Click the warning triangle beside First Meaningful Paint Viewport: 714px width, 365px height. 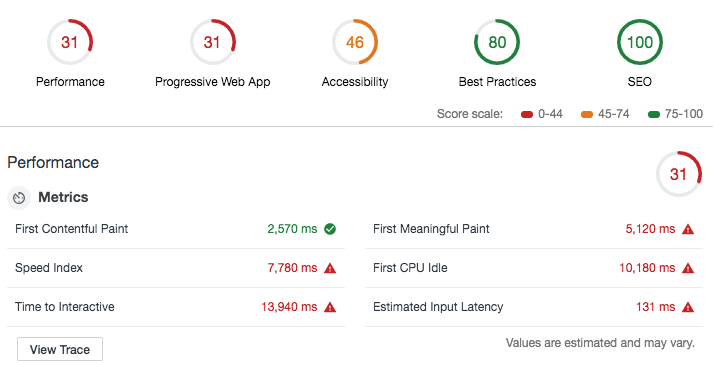click(688, 229)
